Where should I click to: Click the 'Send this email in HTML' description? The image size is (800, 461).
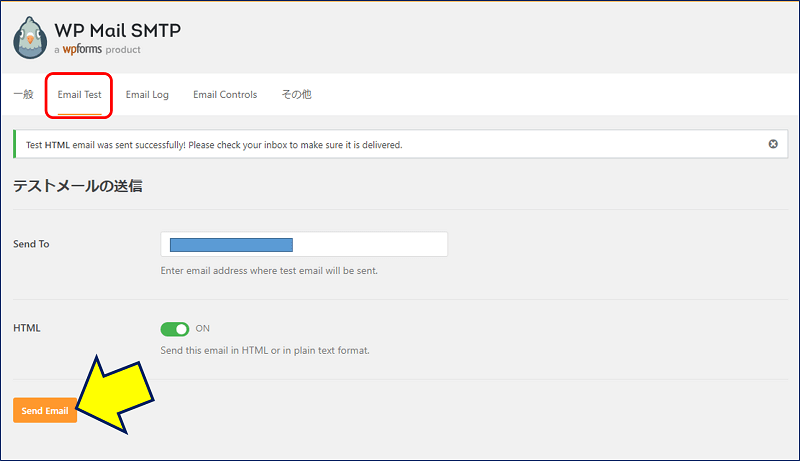click(x=265, y=350)
